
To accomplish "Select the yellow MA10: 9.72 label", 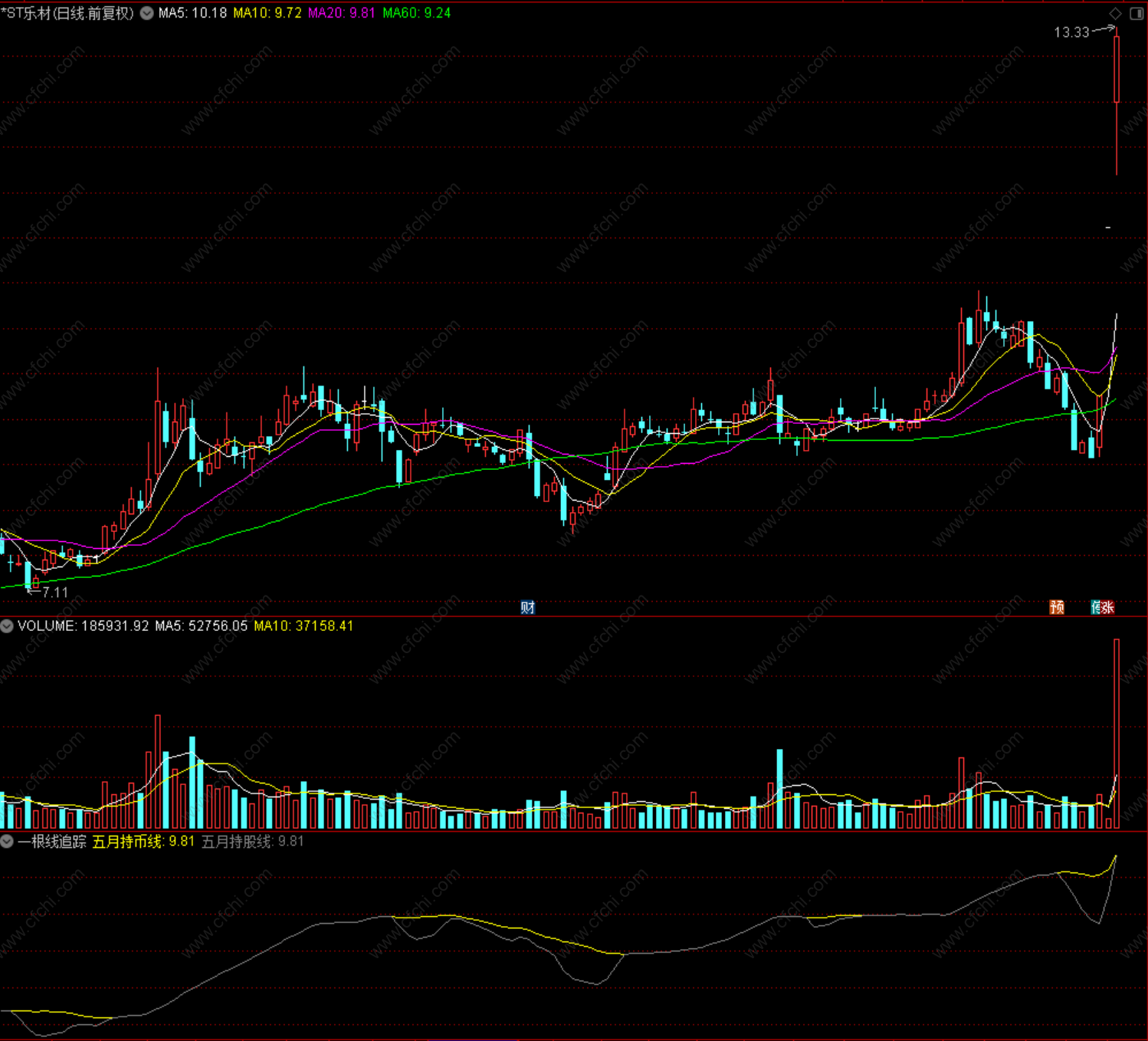I will (267, 13).
